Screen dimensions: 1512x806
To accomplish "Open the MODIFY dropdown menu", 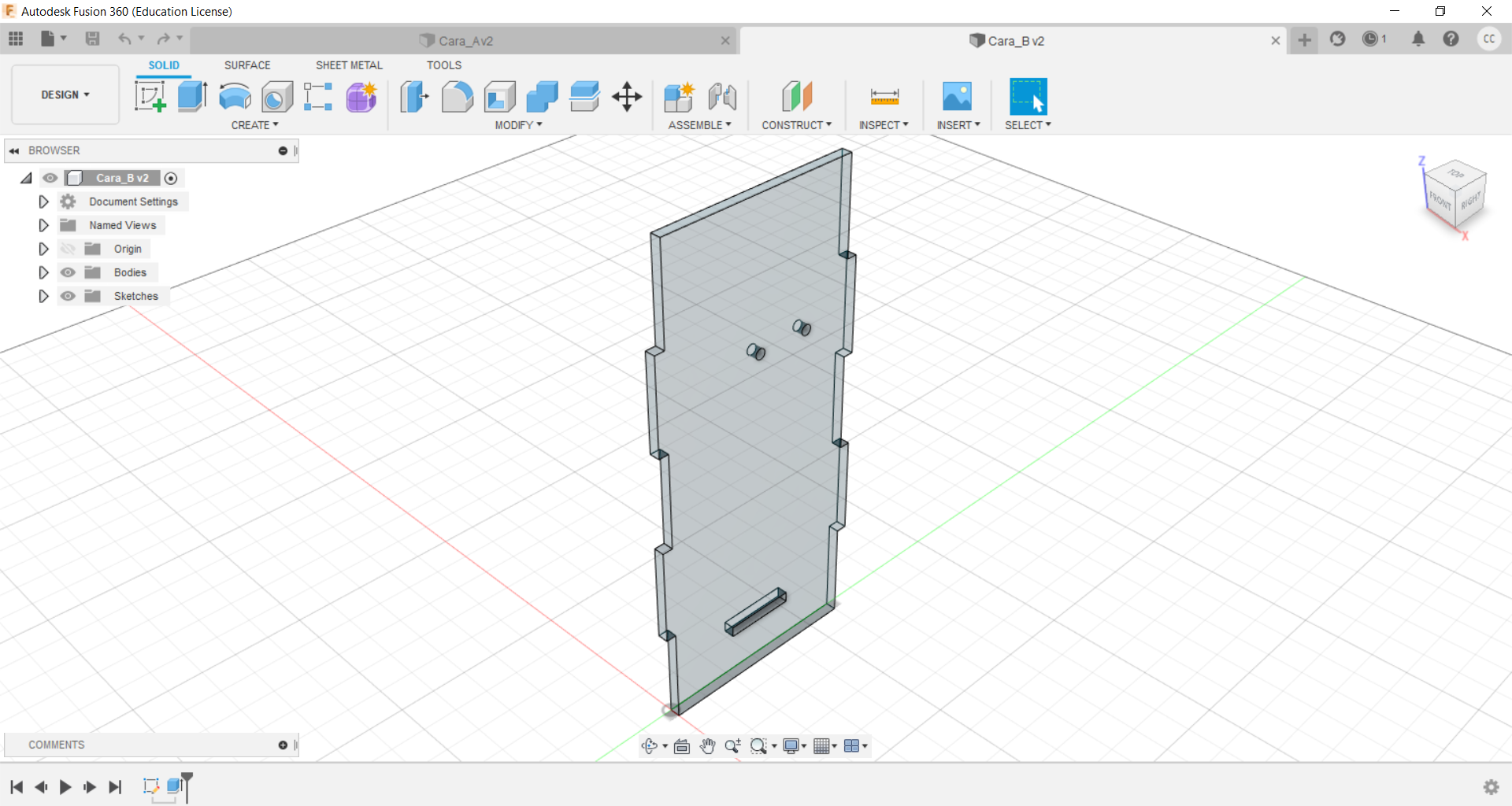I will pyautogui.click(x=518, y=125).
